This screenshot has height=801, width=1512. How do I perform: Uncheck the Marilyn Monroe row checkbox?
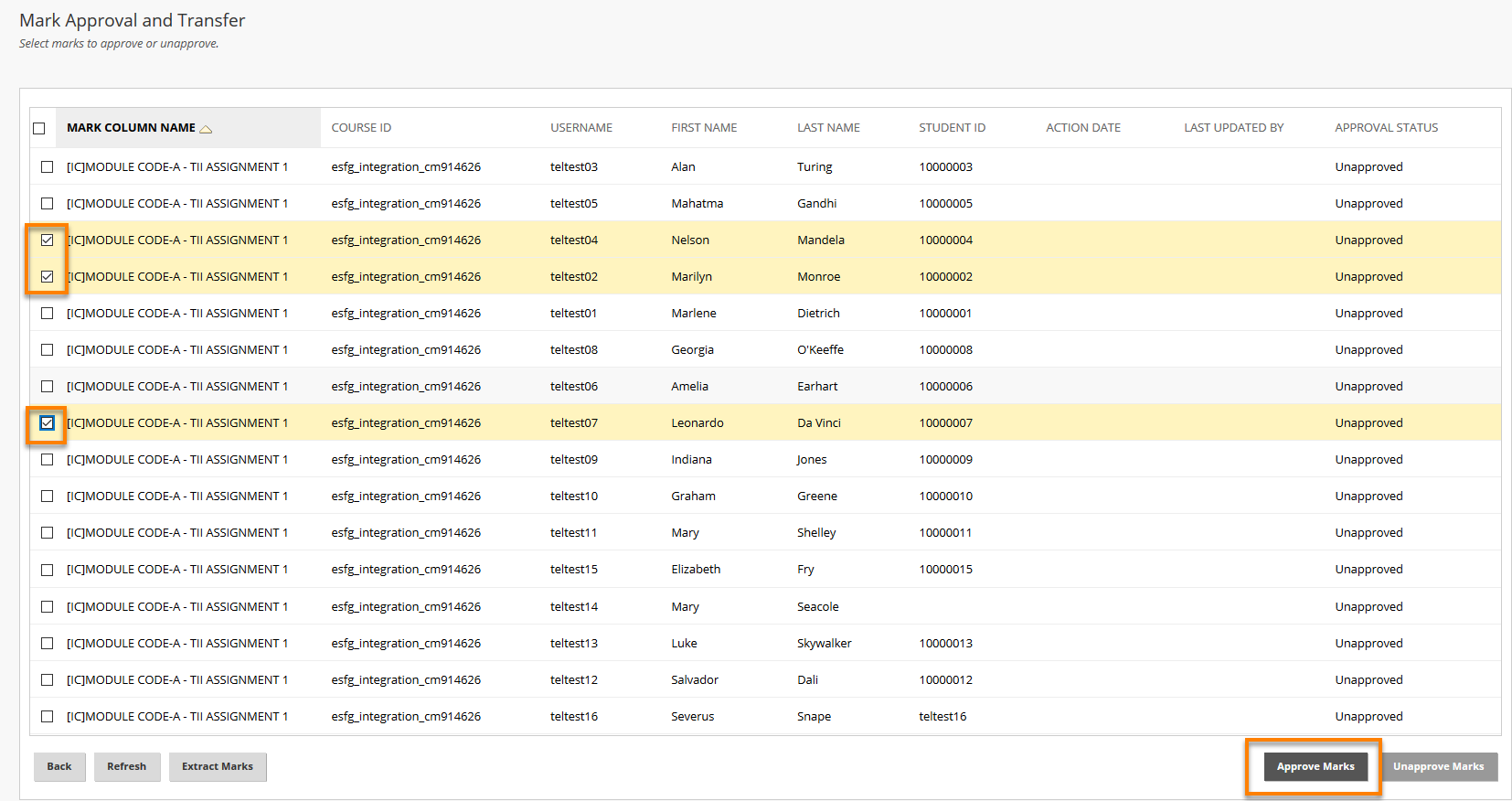tap(48, 277)
